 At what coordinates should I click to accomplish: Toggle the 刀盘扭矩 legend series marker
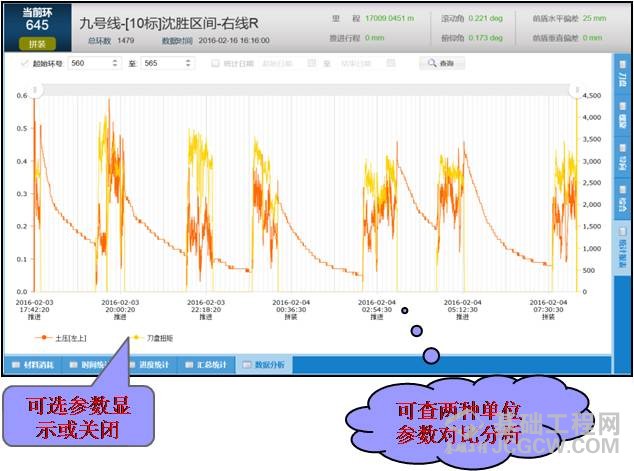click(137, 338)
